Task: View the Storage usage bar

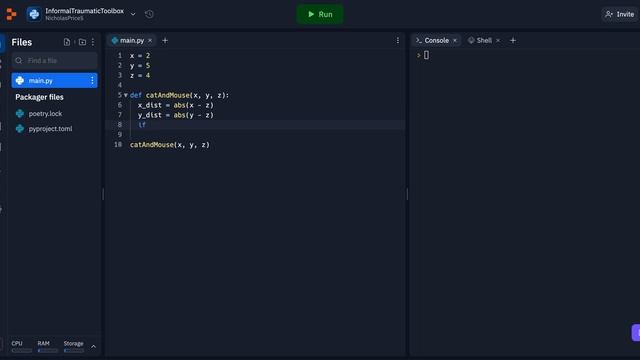Action: click(74, 351)
